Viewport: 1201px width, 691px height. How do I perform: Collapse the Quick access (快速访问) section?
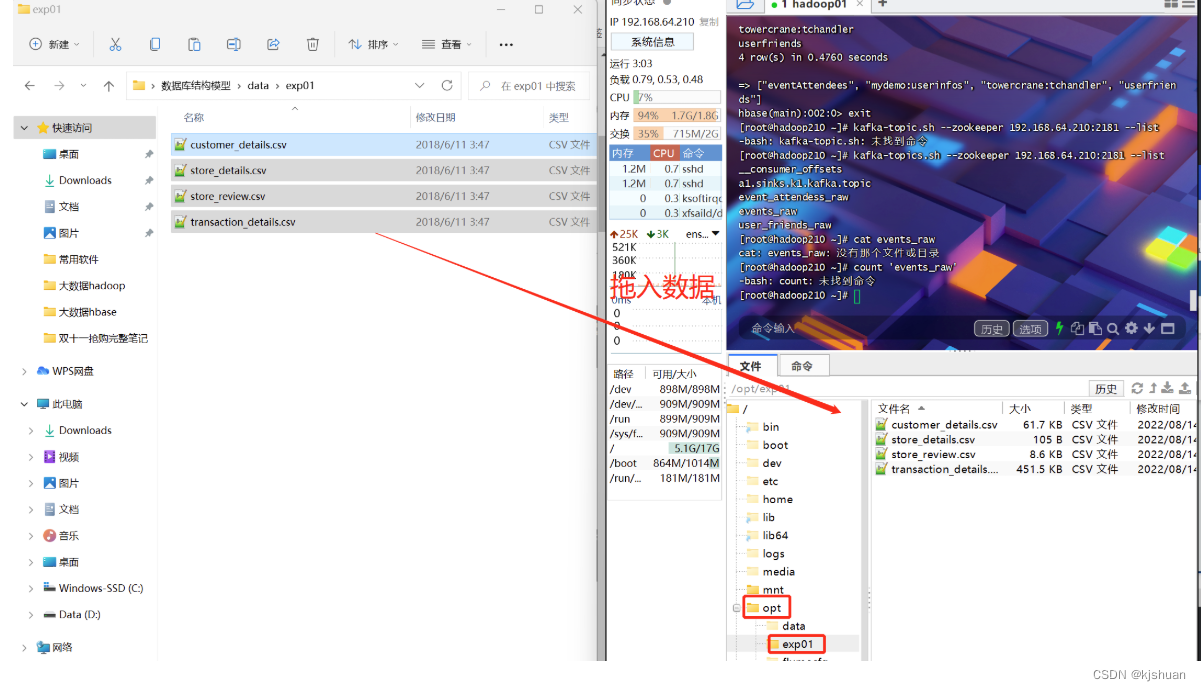[x=24, y=128]
